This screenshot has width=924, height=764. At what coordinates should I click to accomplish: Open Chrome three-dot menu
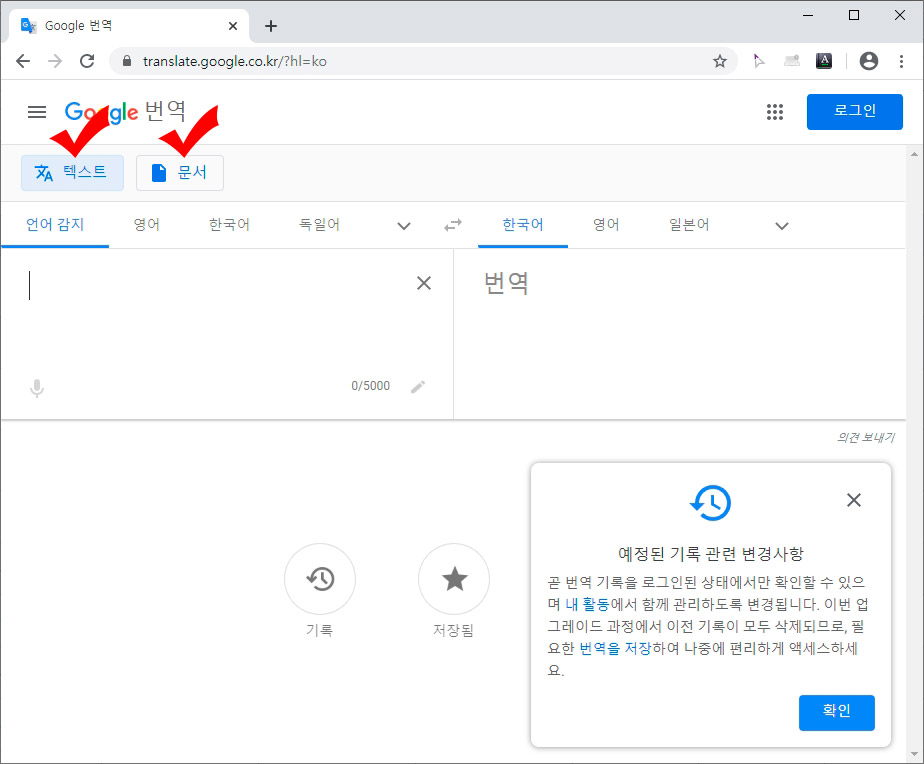901,61
